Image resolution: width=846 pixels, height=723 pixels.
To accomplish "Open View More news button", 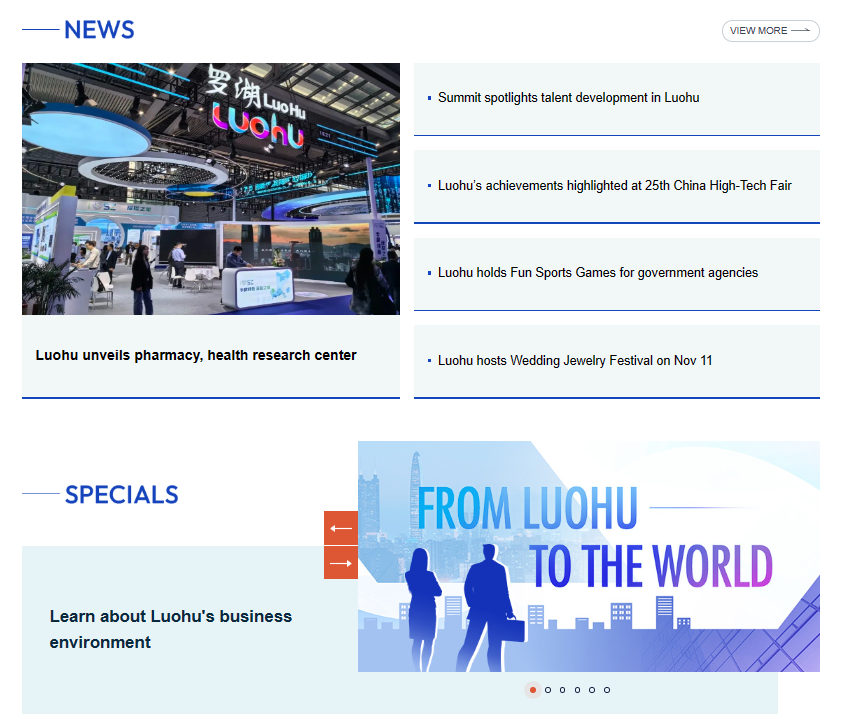I will pyautogui.click(x=769, y=31).
